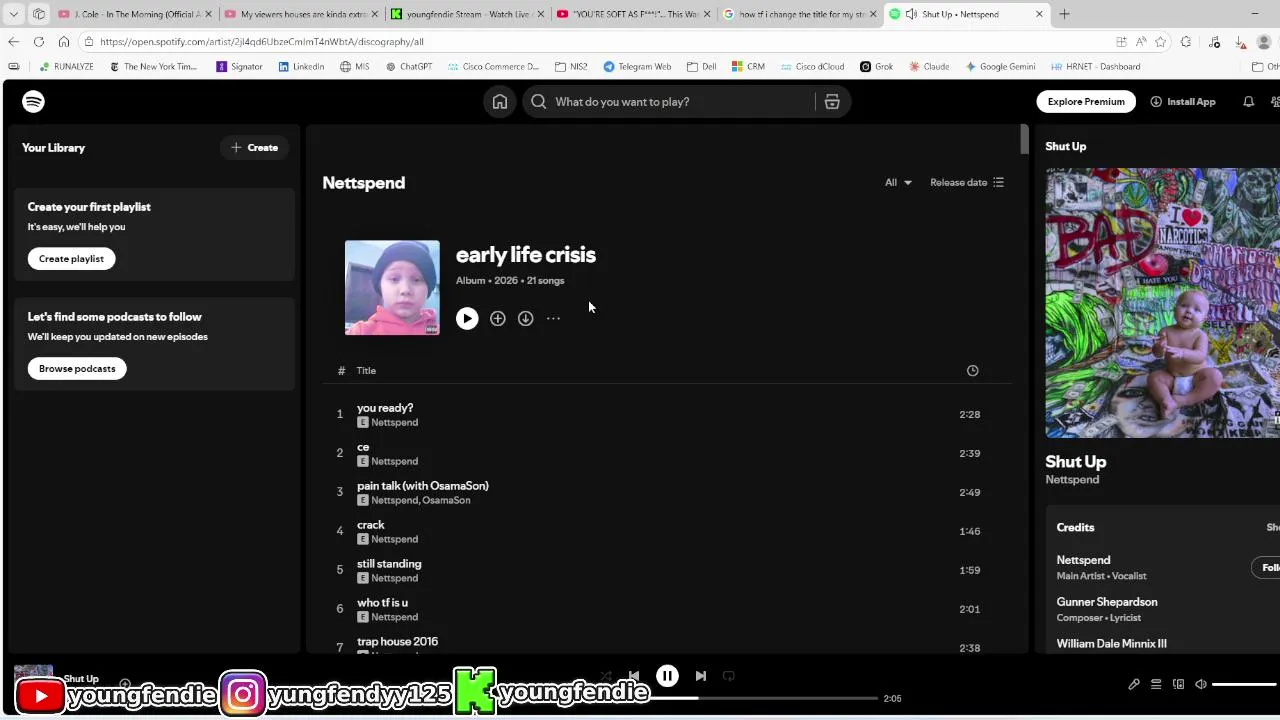Viewport: 1280px width, 720px height.
Task: Open the Shut Up song title in the right panel
Action: [x=1075, y=461]
